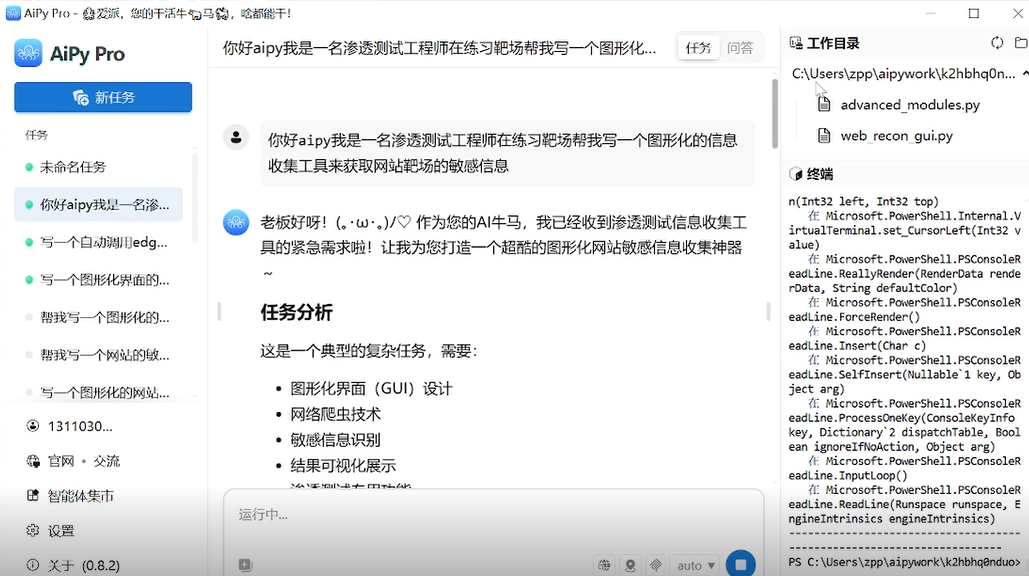
Task: Click the 智能体集市 marketplace icon
Action: pos(32,496)
